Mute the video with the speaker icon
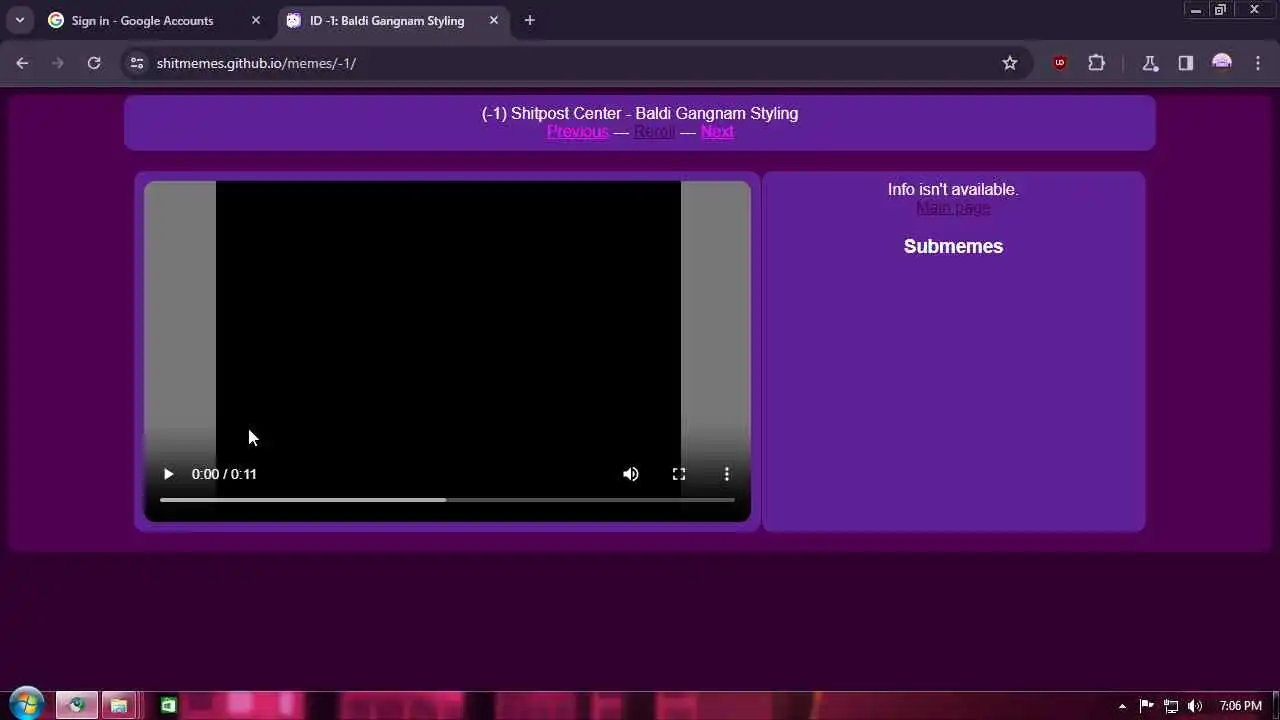Screen dimensions: 1280x720 631,474
